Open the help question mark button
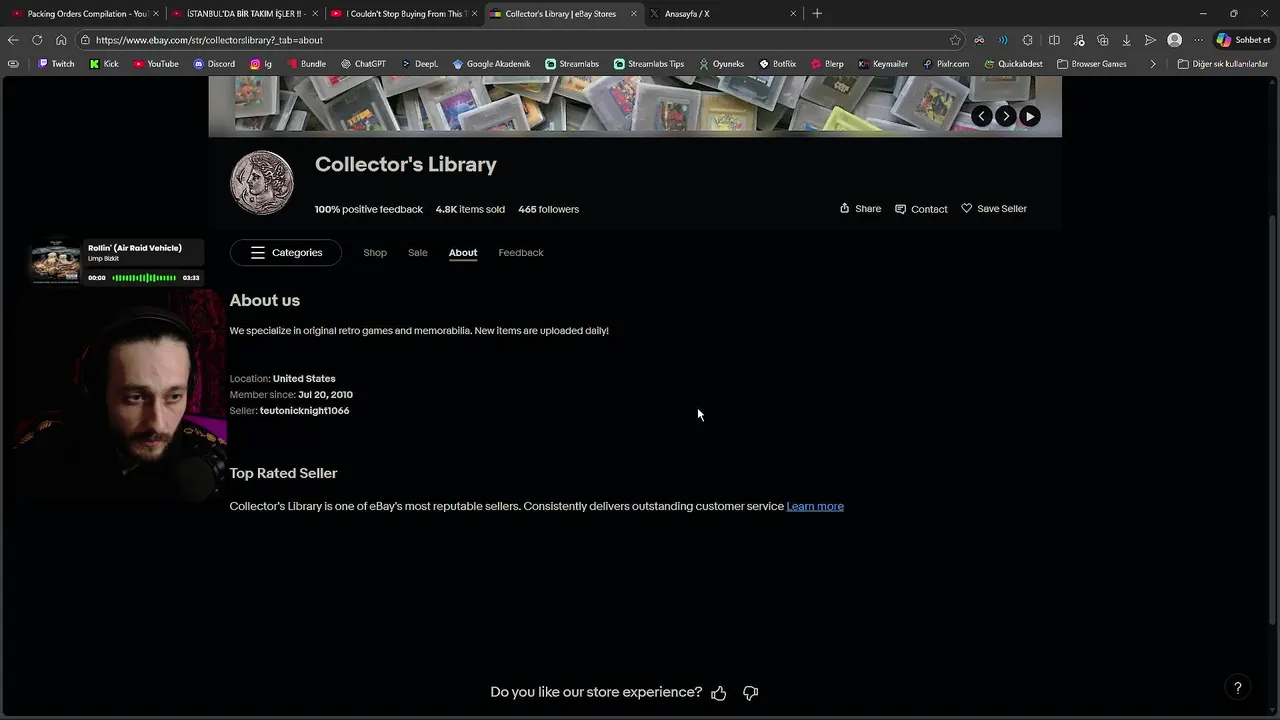Screen dimensions: 1280x720 click(1237, 688)
